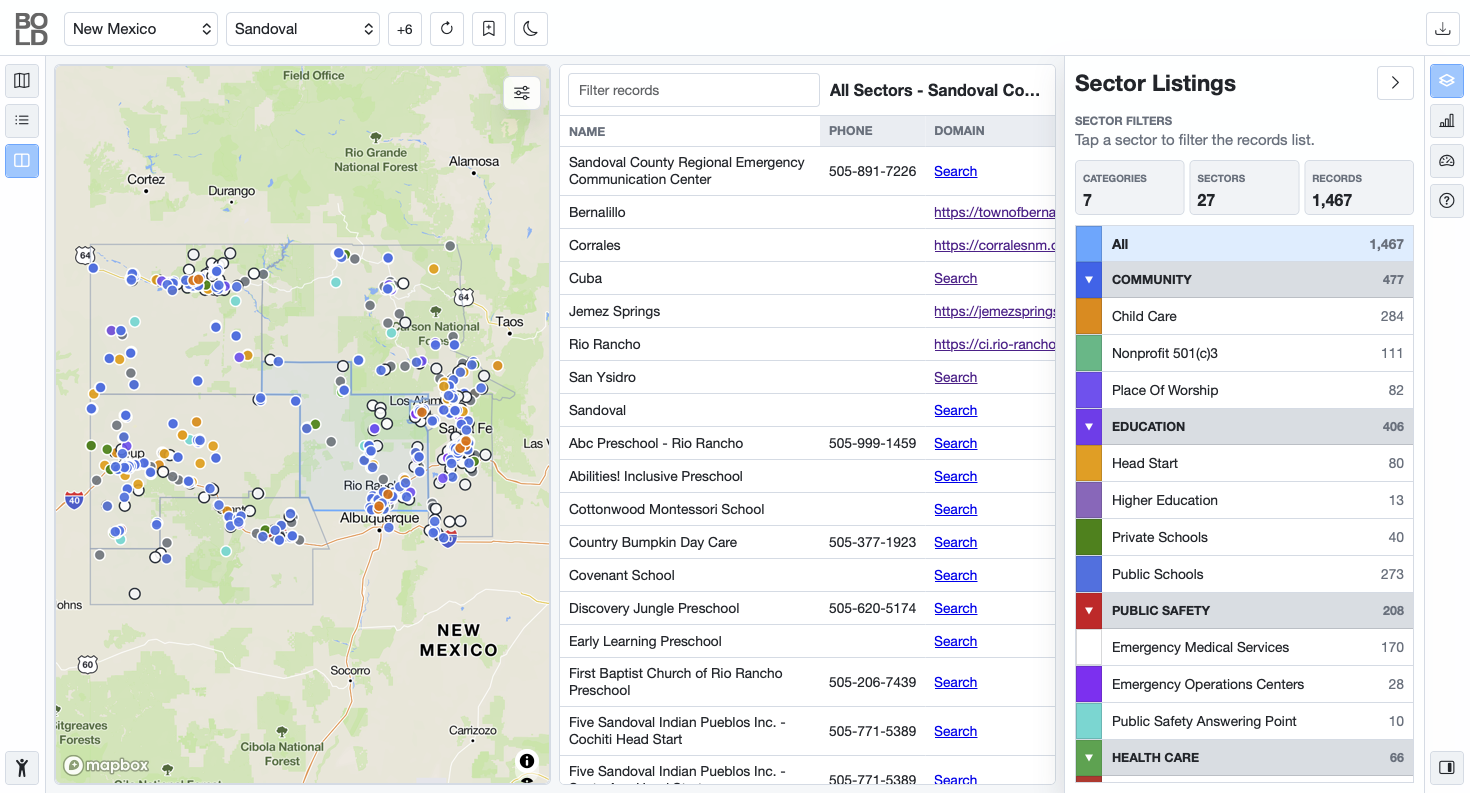Click the refresh/reset icon in top toolbar
The height and width of the screenshot is (793, 1470).
(447, 29)
